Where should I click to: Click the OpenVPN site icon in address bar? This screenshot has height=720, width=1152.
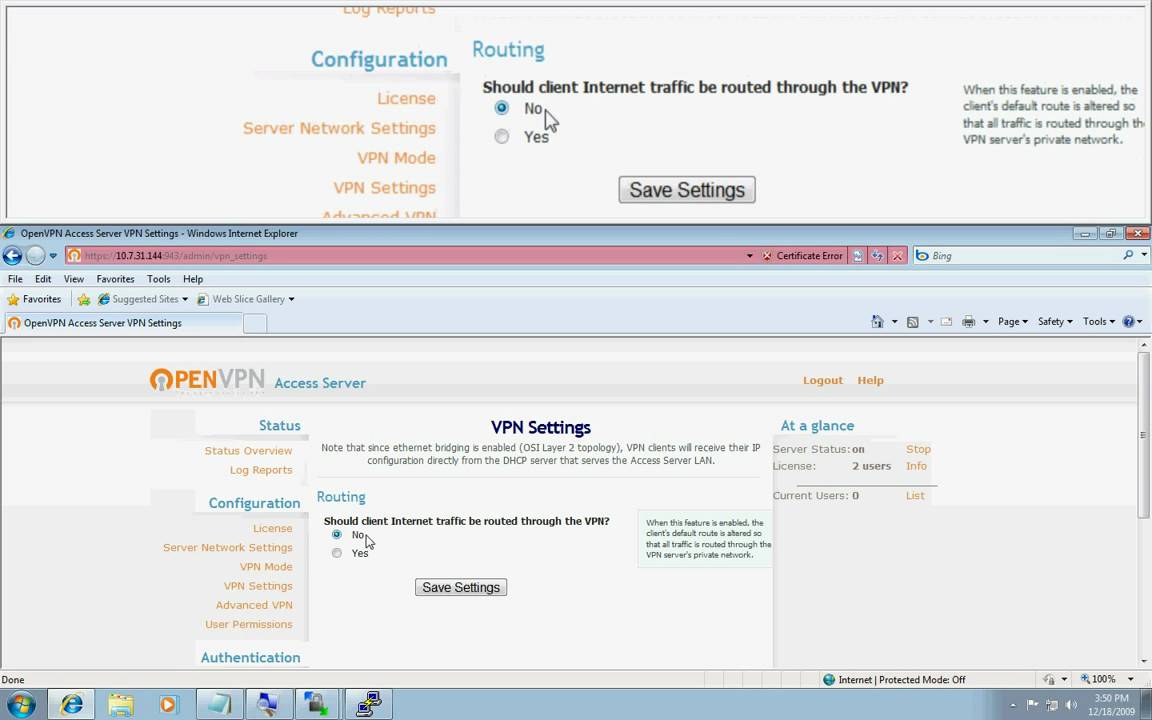click(x=73, y=256)
